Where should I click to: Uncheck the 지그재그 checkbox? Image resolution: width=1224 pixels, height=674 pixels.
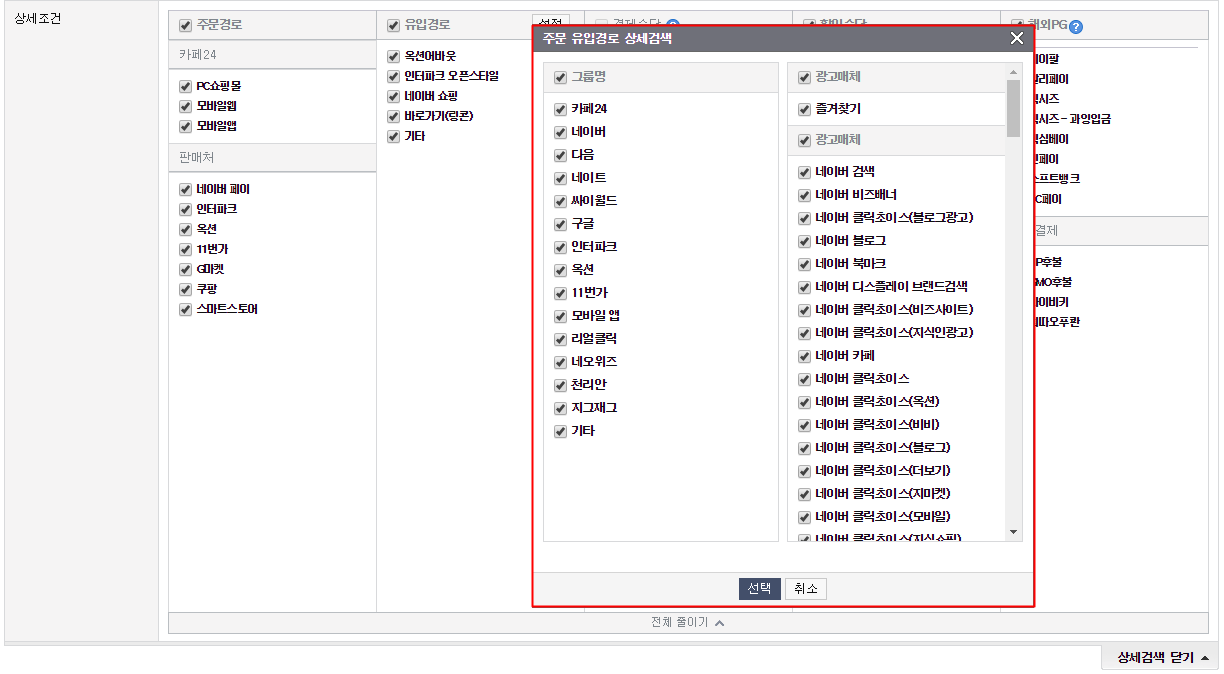pyautogui.click(x=560, y=408)
